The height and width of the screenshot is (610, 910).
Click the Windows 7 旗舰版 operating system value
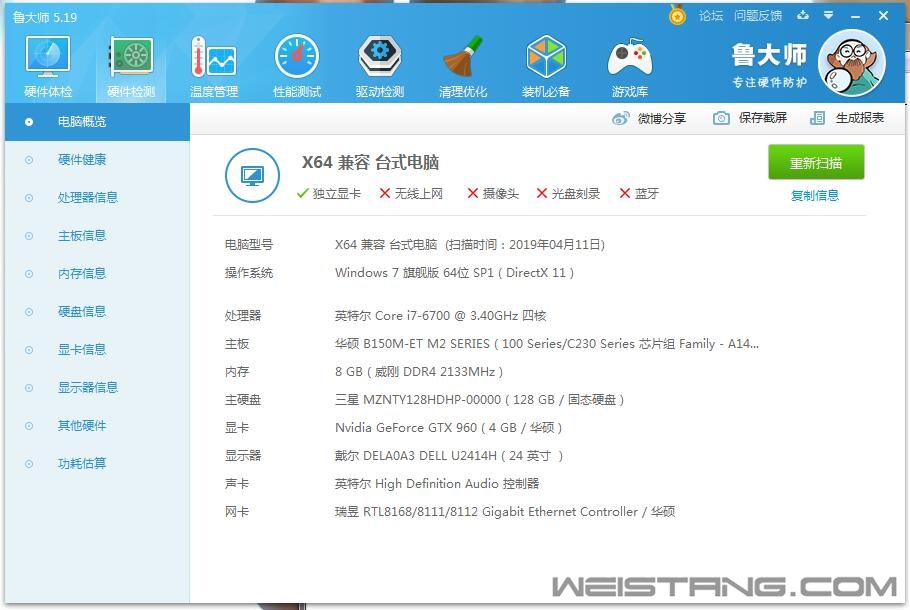pos(454,273)
